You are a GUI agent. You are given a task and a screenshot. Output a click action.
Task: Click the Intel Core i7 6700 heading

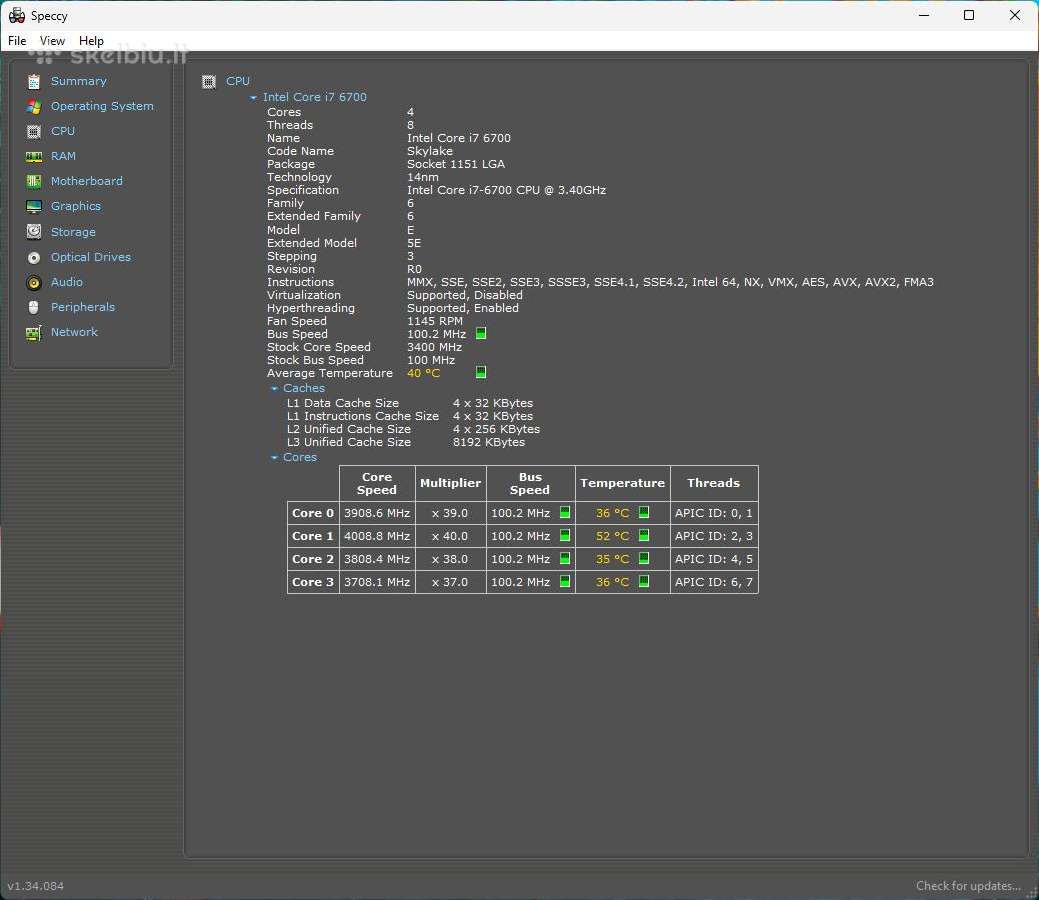(315, 97)
